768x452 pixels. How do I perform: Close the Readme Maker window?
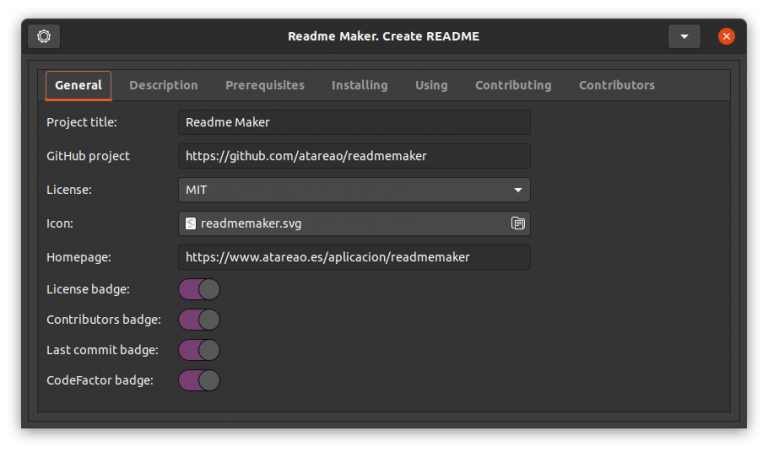click(726, 36)
